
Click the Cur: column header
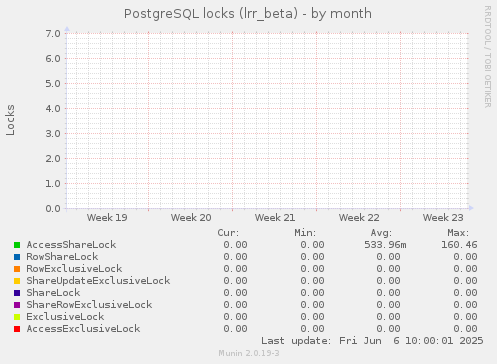[x=228, y=233]
